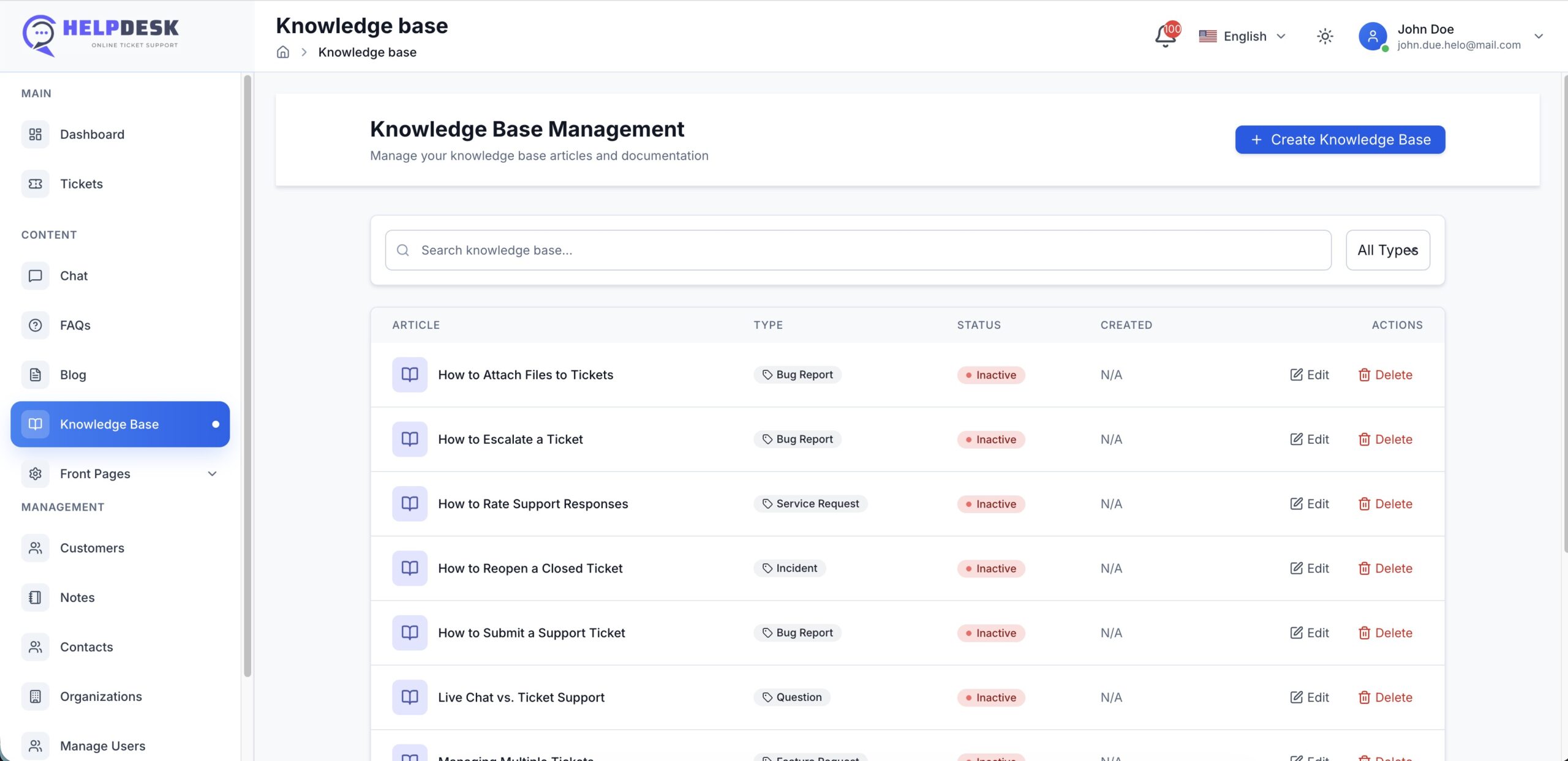Edit How to Escalate a Ticket

1310,439
